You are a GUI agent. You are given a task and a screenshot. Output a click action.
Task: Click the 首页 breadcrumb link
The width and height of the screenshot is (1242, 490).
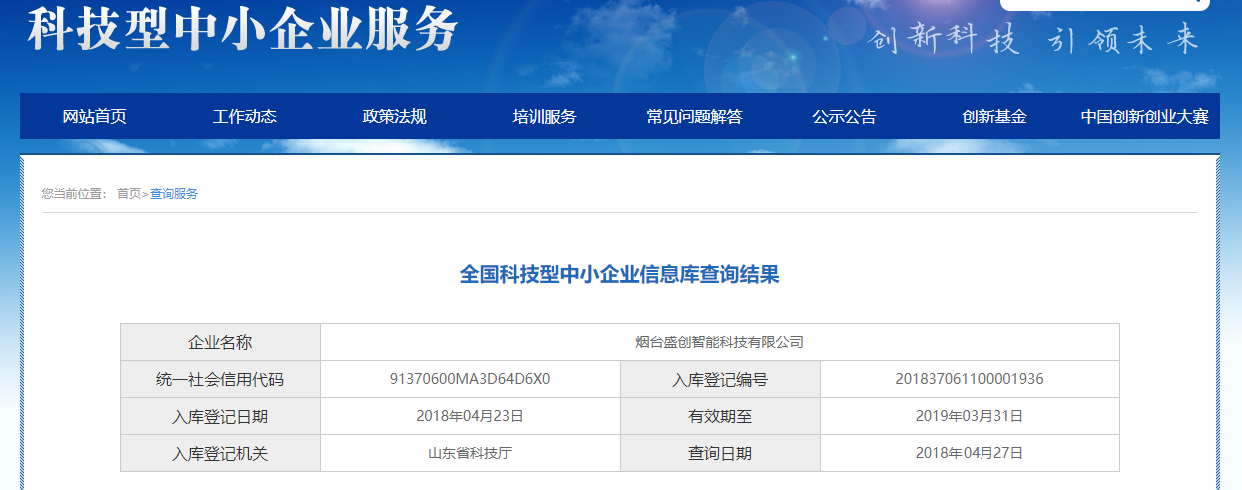pos(128,194)
